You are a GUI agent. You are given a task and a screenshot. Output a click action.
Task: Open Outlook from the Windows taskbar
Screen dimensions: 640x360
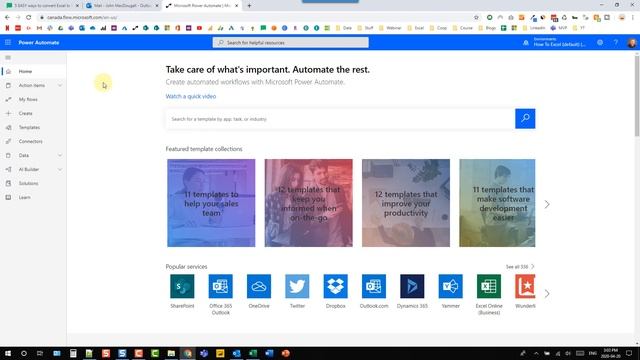[236, 353]
